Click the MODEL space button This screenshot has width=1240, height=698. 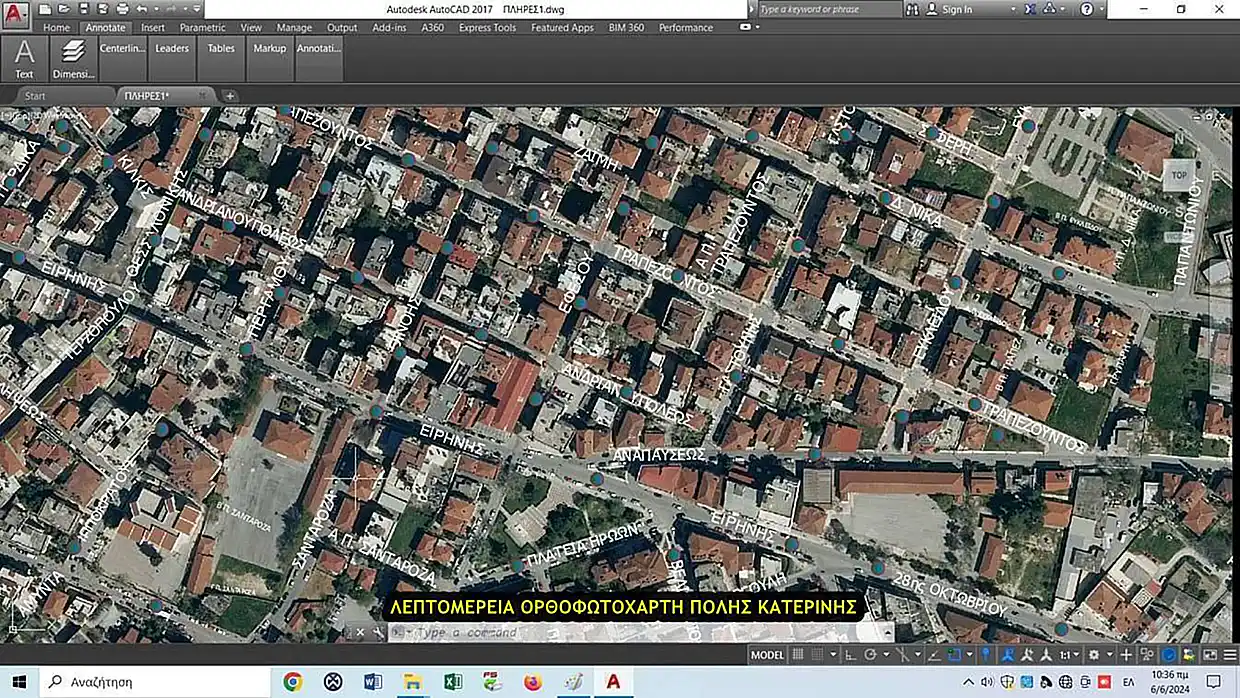click(767, 655)
